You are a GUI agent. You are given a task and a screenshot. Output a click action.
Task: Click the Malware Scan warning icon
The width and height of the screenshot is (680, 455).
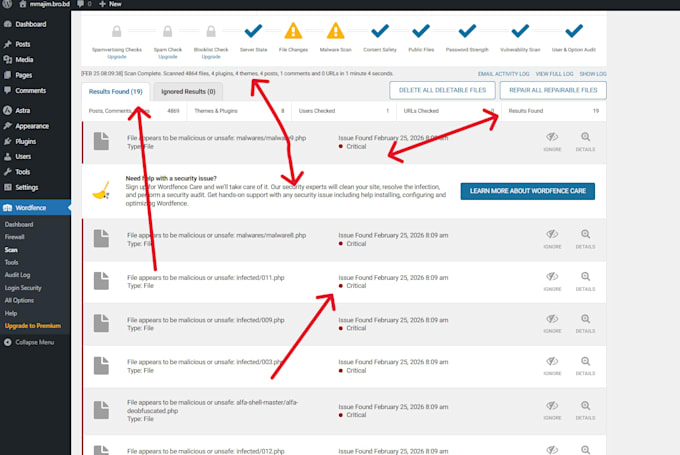[x=335, y=31]
